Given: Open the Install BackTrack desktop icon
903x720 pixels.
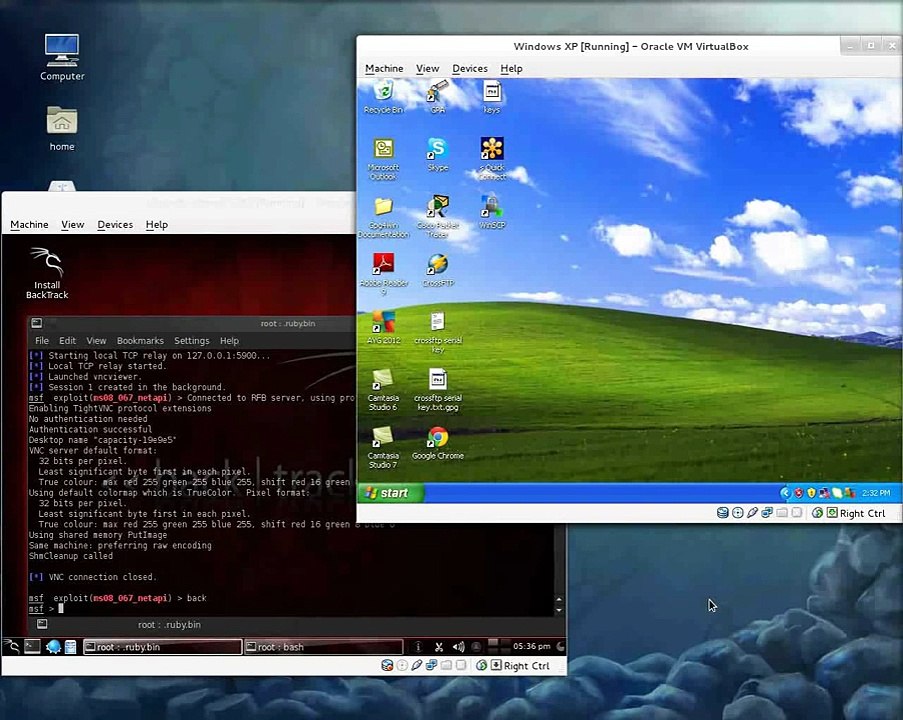Looking at the screenshot, I should (x=47, y=274).
